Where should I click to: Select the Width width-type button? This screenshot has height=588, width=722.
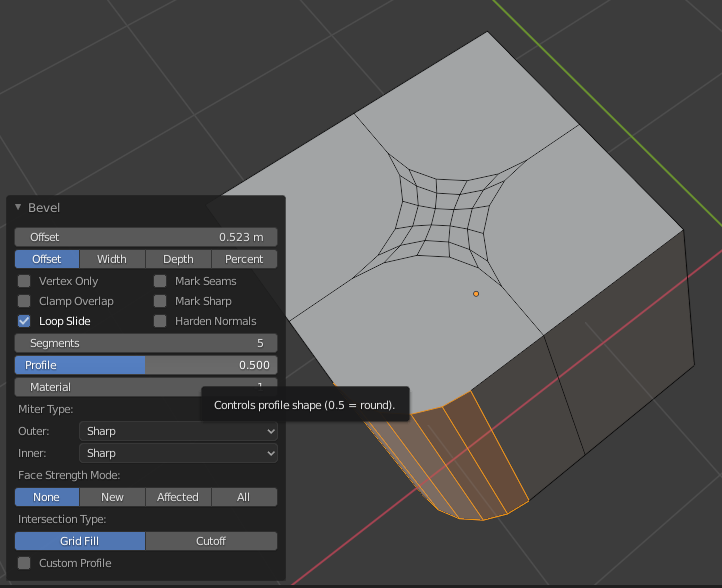click(112, 259)
